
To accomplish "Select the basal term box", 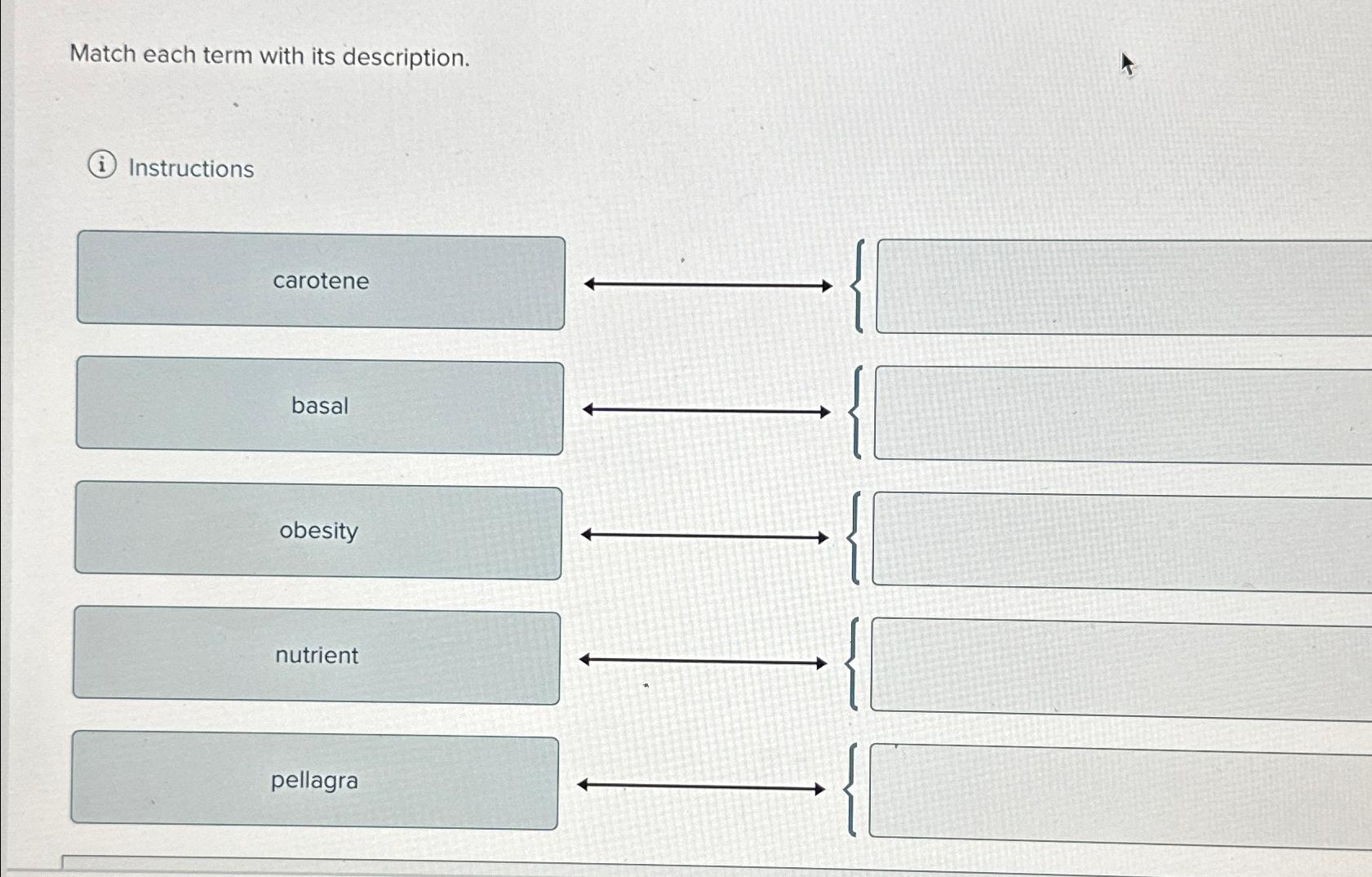I will [320, 406].
